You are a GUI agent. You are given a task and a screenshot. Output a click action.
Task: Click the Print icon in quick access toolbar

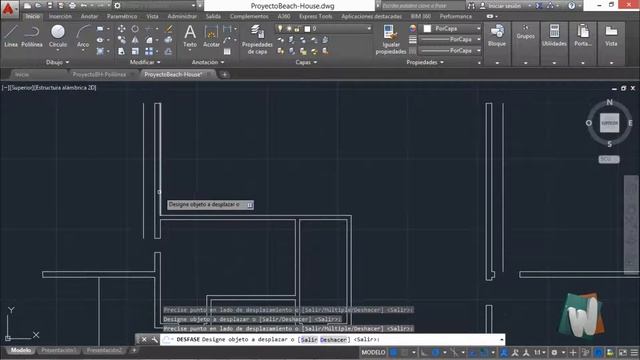(72, 5)
